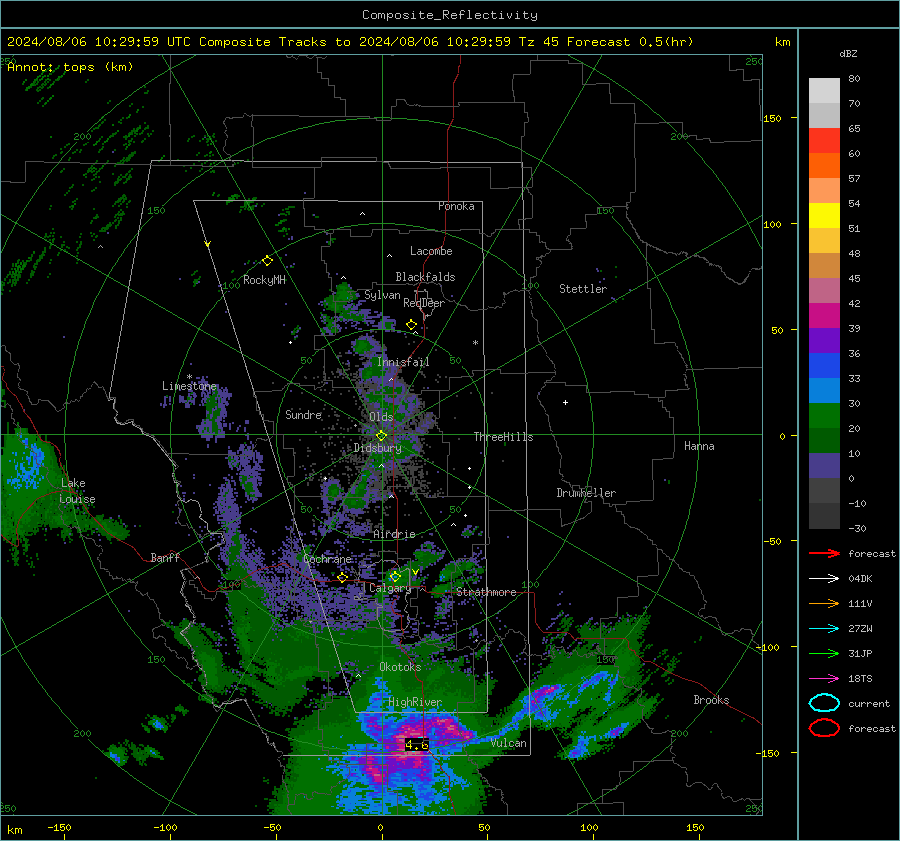The height and width of the screenshot is (841, 900).
Task: Click the 'Forecast 0.5(hr)' header text
Action: click(x=630, y=42)
